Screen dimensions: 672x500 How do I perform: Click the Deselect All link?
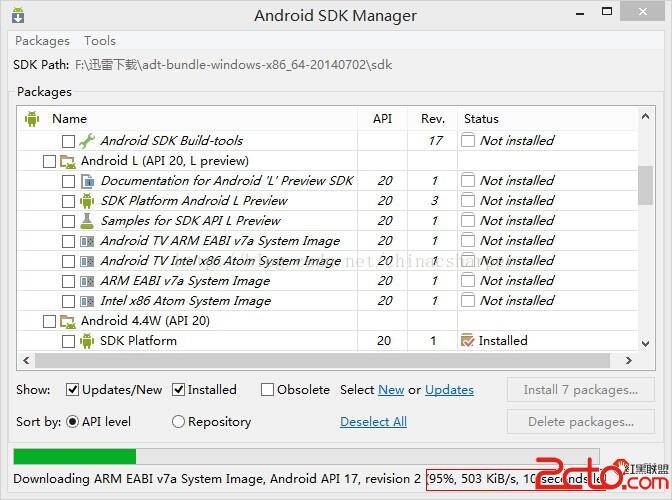373,422
